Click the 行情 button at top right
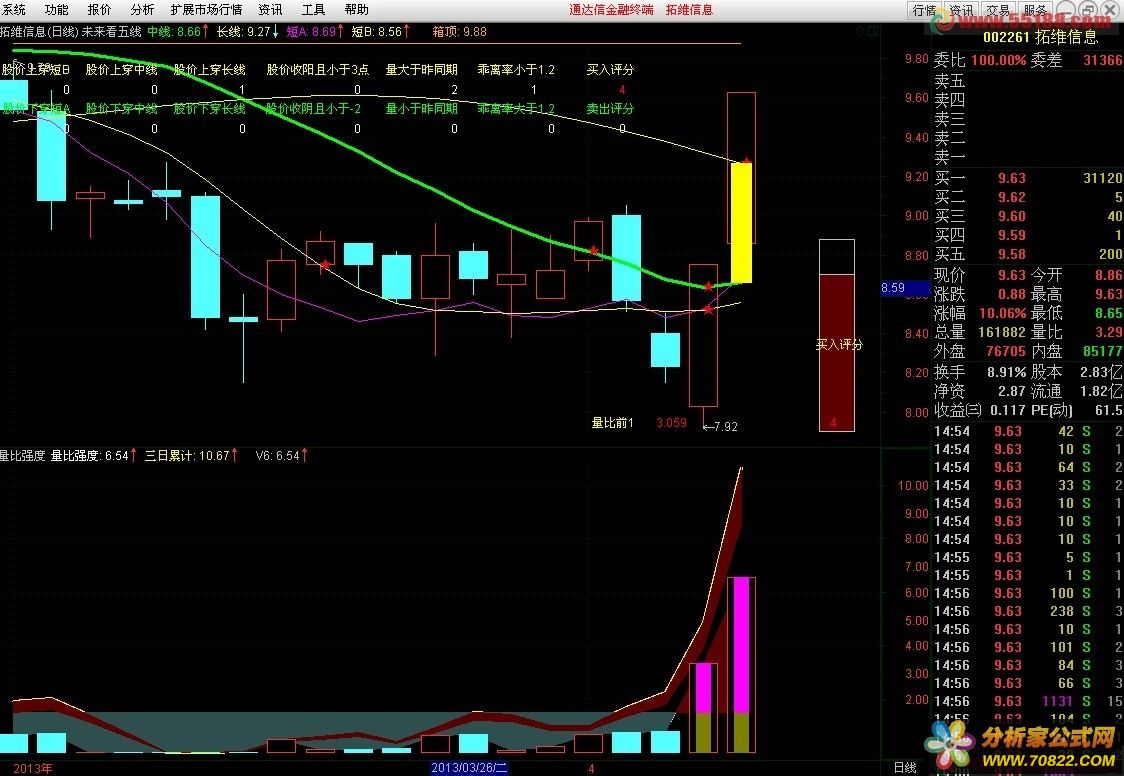The height and width of the screenshot is (776, 1124). point(924,10)
